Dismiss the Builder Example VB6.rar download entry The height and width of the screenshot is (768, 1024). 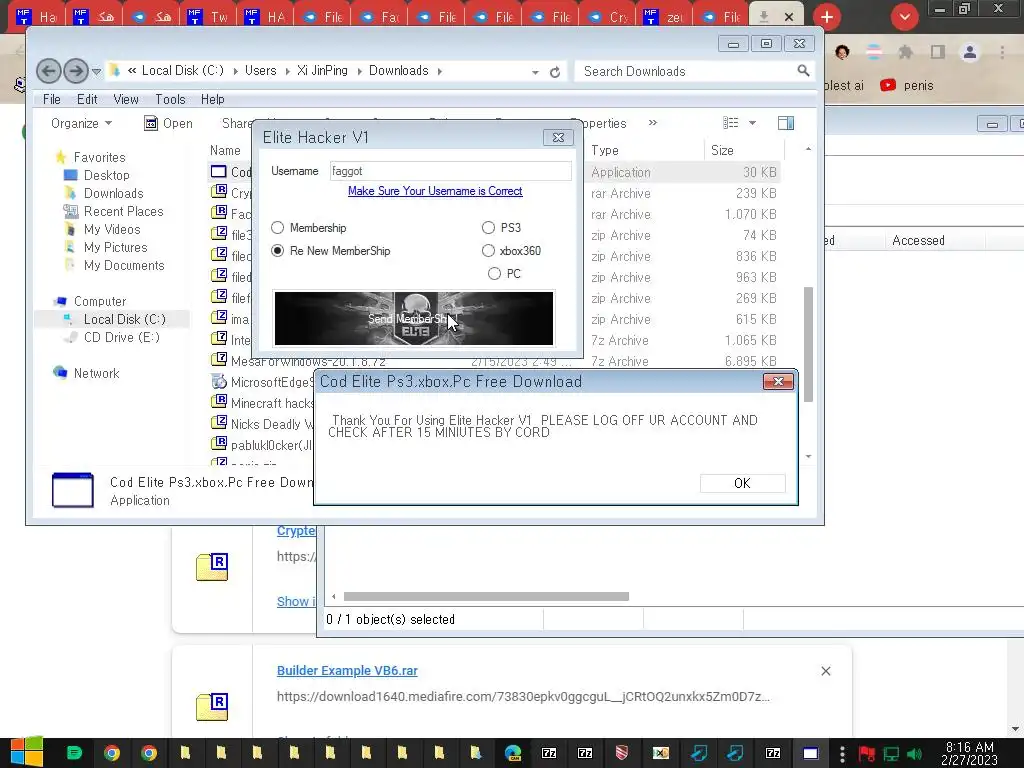click(x=825, y=671)
